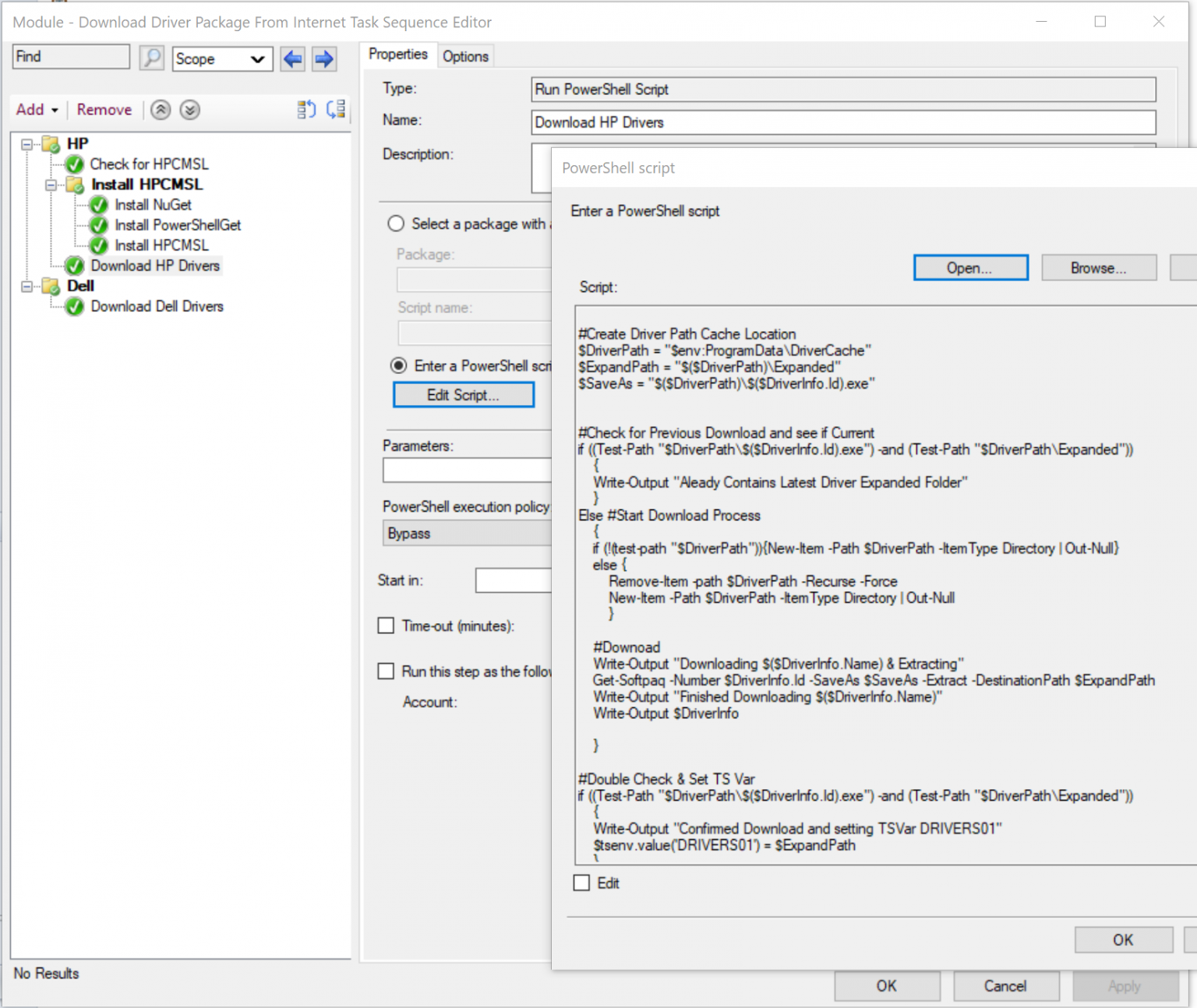
Task: Collapse the HP group in the tree
Action: pyautogui.click(x=27, y=143)
